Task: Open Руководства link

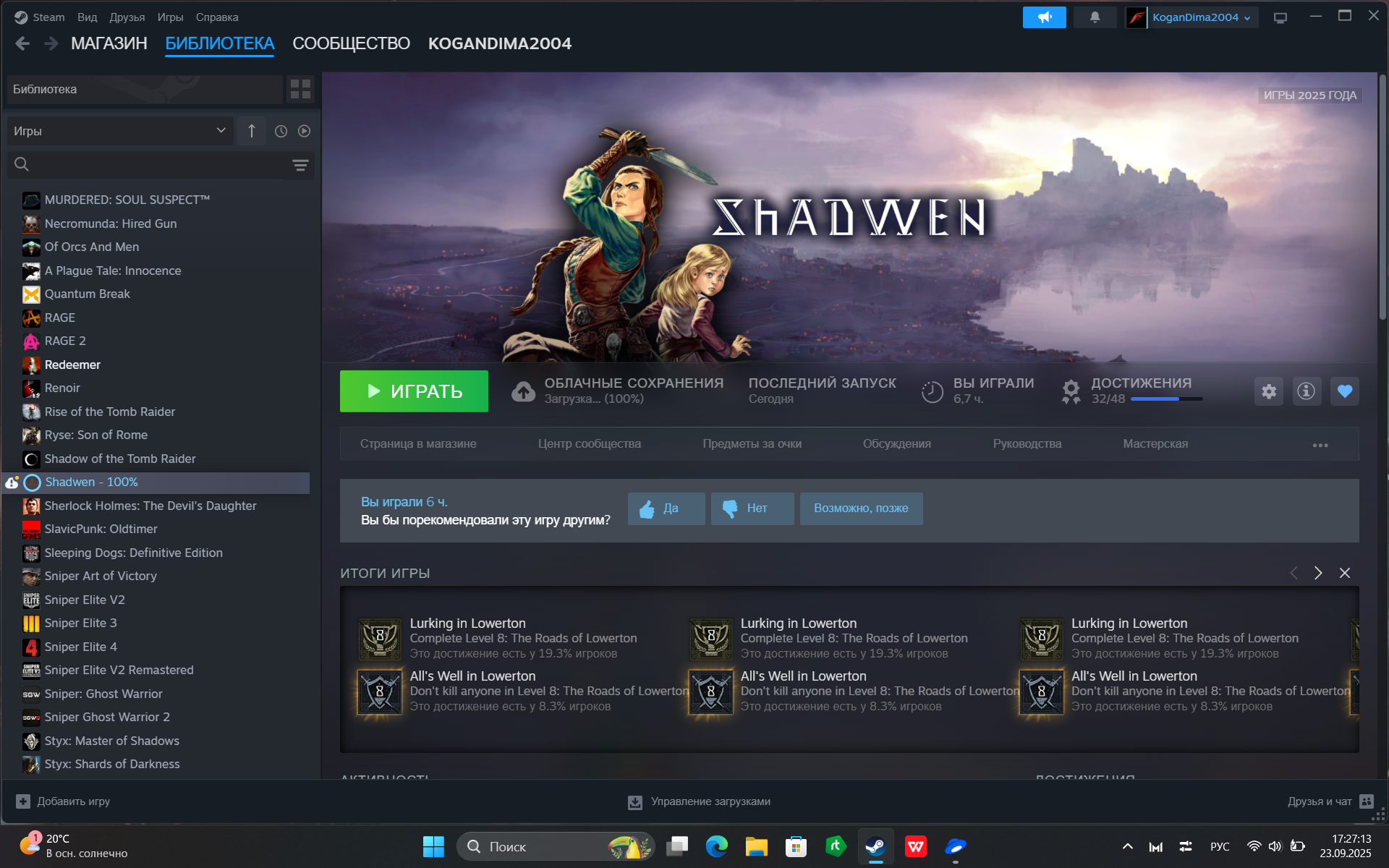Action: coord(1027,444)
